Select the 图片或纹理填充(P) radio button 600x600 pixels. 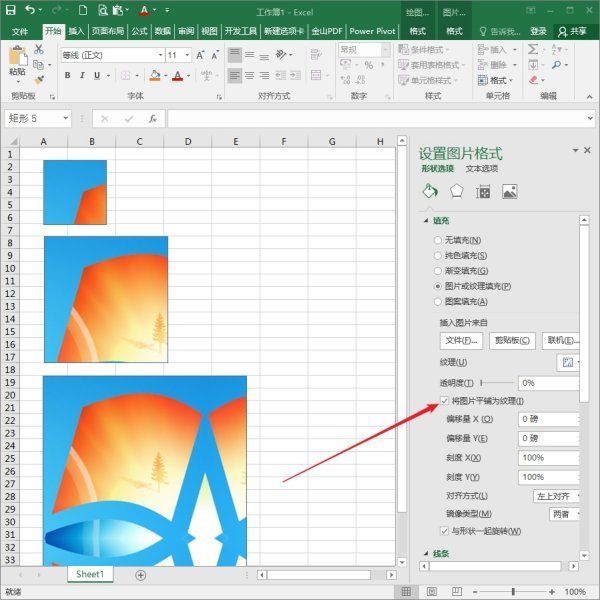point(438,286)
